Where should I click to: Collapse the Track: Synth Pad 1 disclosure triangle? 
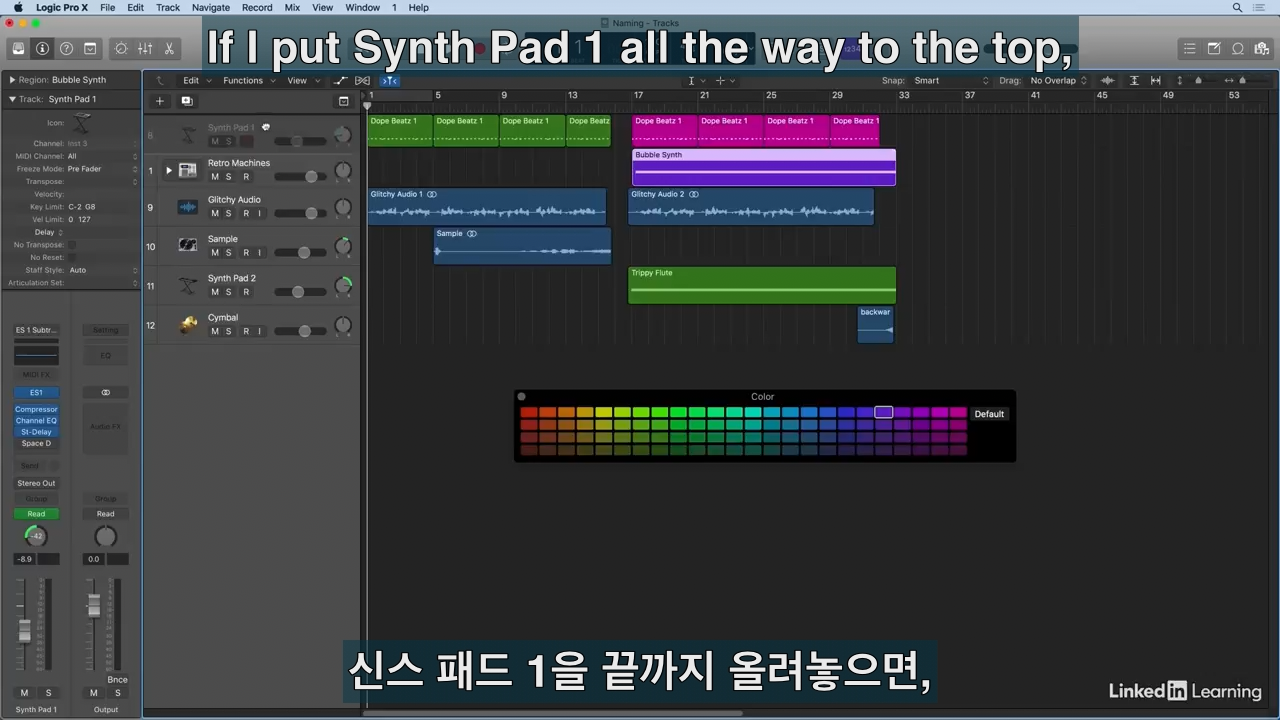[12, 99]
